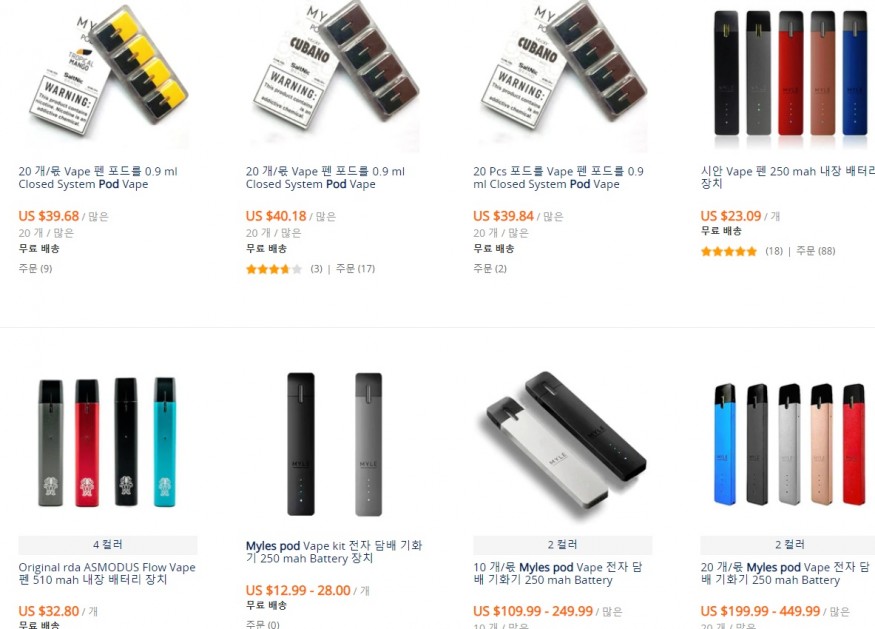Open the five-color vape pen image
The height and width of the screenshot is (629, 875).
[x=788, y=73]
